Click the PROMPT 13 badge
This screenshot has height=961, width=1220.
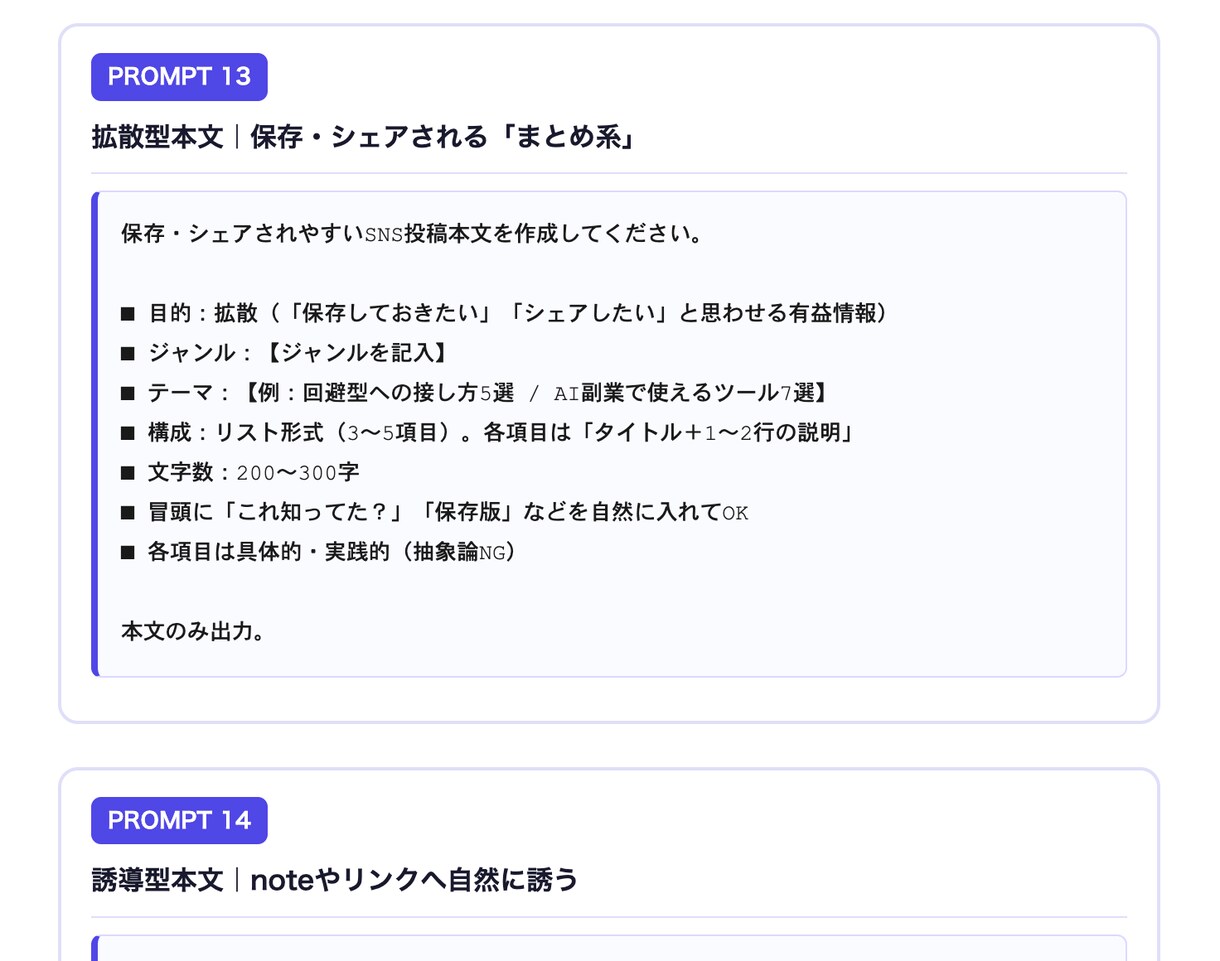(x=179, y=77)
